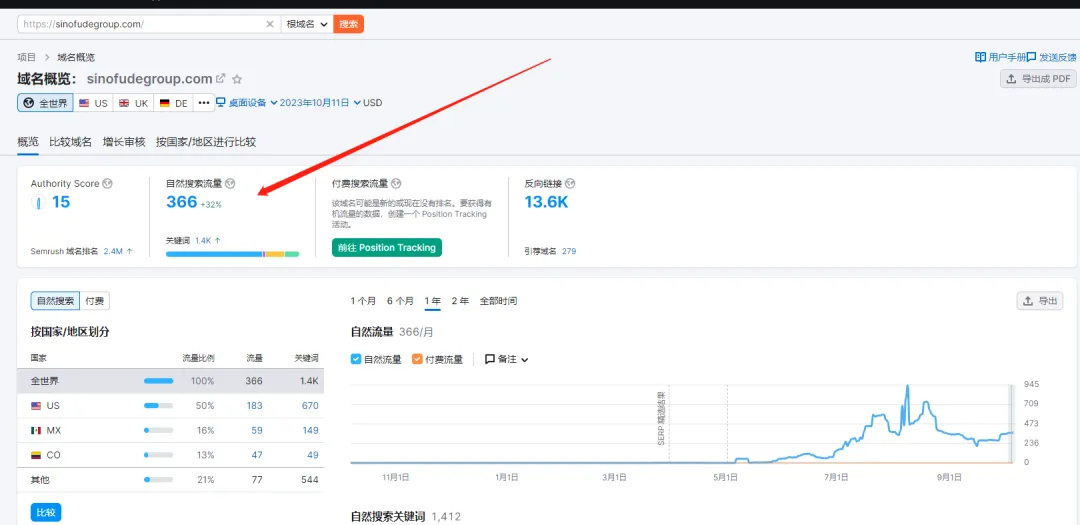Toggle the 自然流量 checkbox
Viewport: 1080px width, 525px height.
(x=356, y=359)
